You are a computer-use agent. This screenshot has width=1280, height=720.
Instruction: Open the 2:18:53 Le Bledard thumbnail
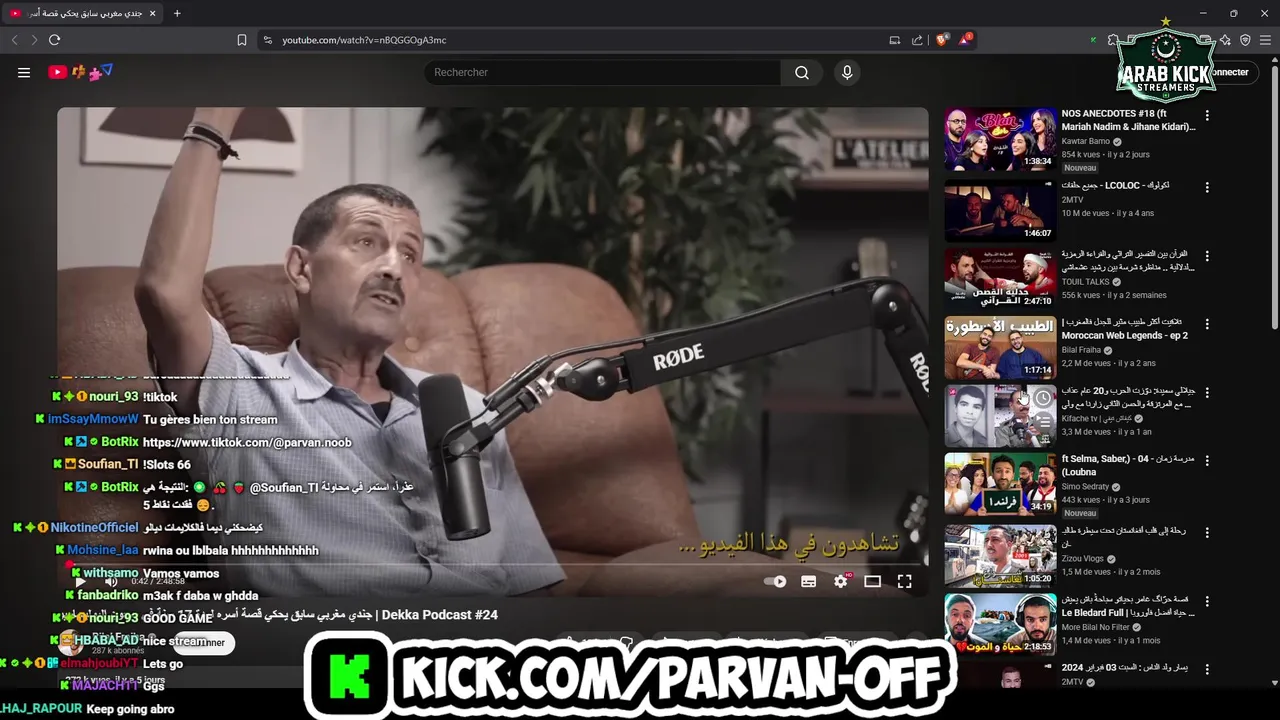(x=1000, y=624)
